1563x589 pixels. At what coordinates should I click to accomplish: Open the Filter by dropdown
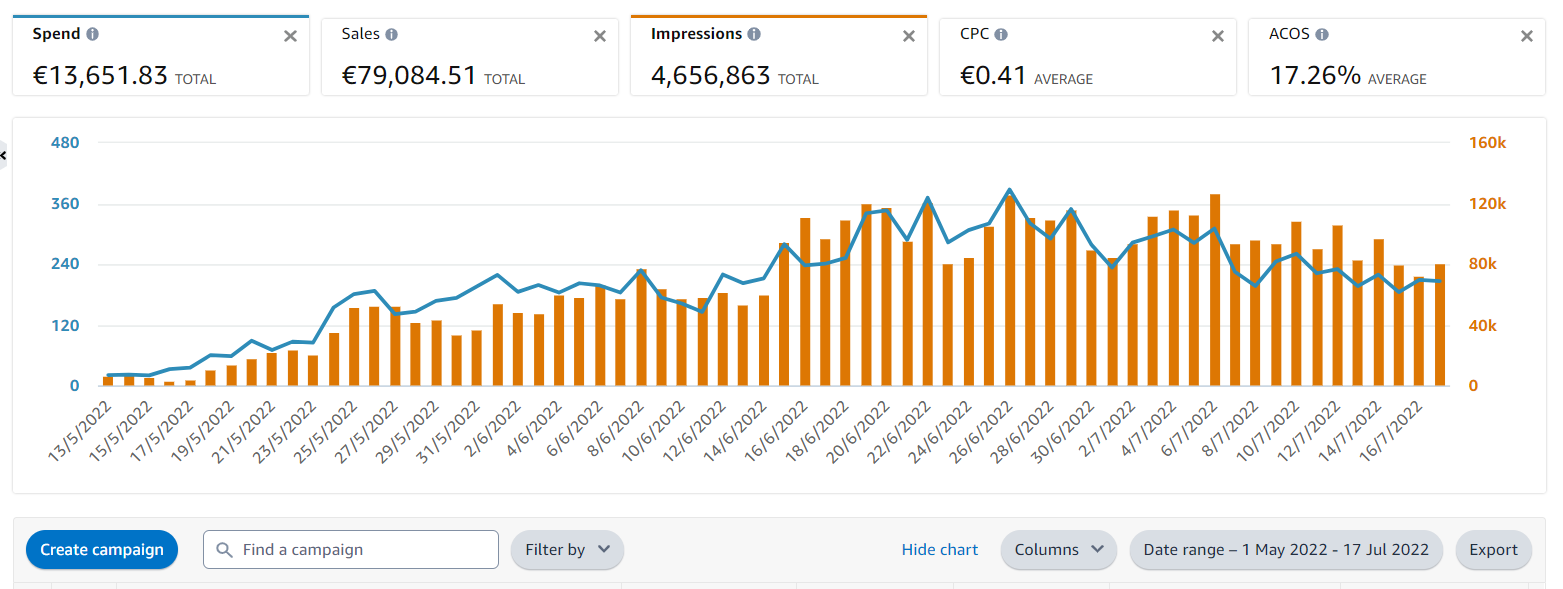pos(567,550)
